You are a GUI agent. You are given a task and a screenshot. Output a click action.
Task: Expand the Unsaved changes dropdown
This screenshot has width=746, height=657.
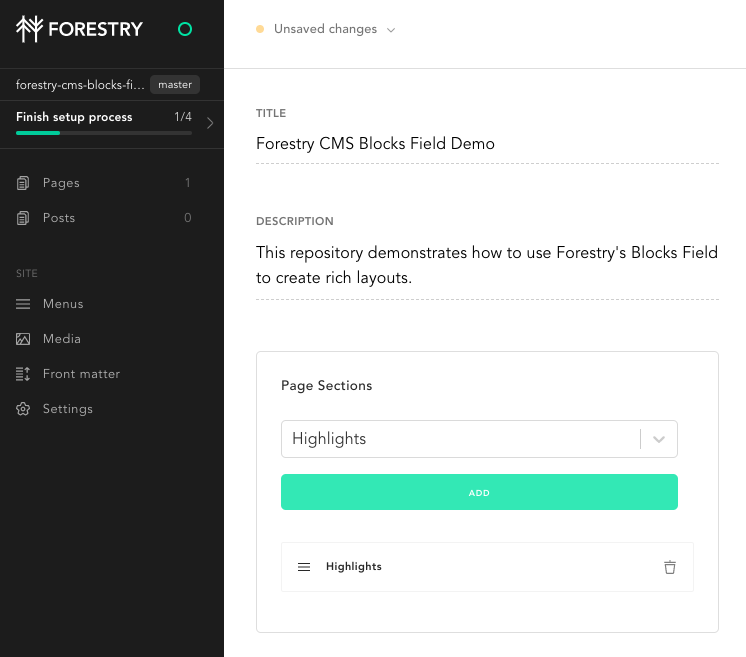point(391,30)
